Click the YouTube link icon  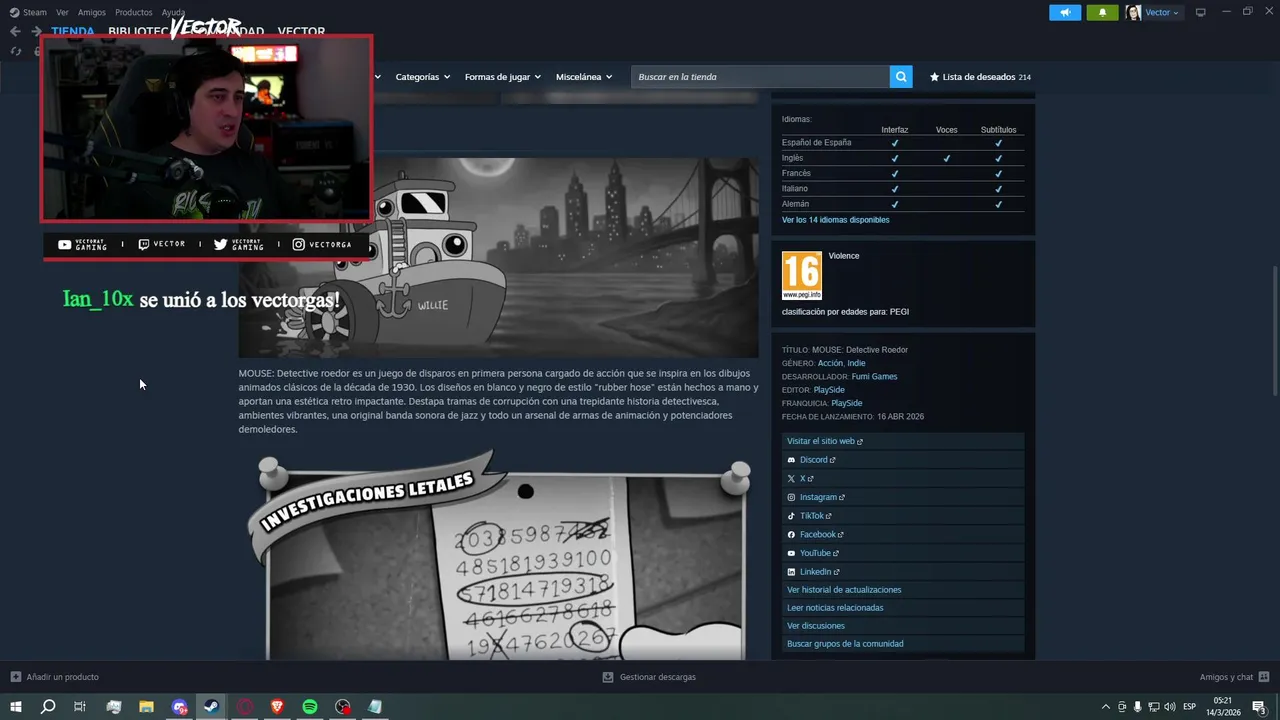[791, 553]
